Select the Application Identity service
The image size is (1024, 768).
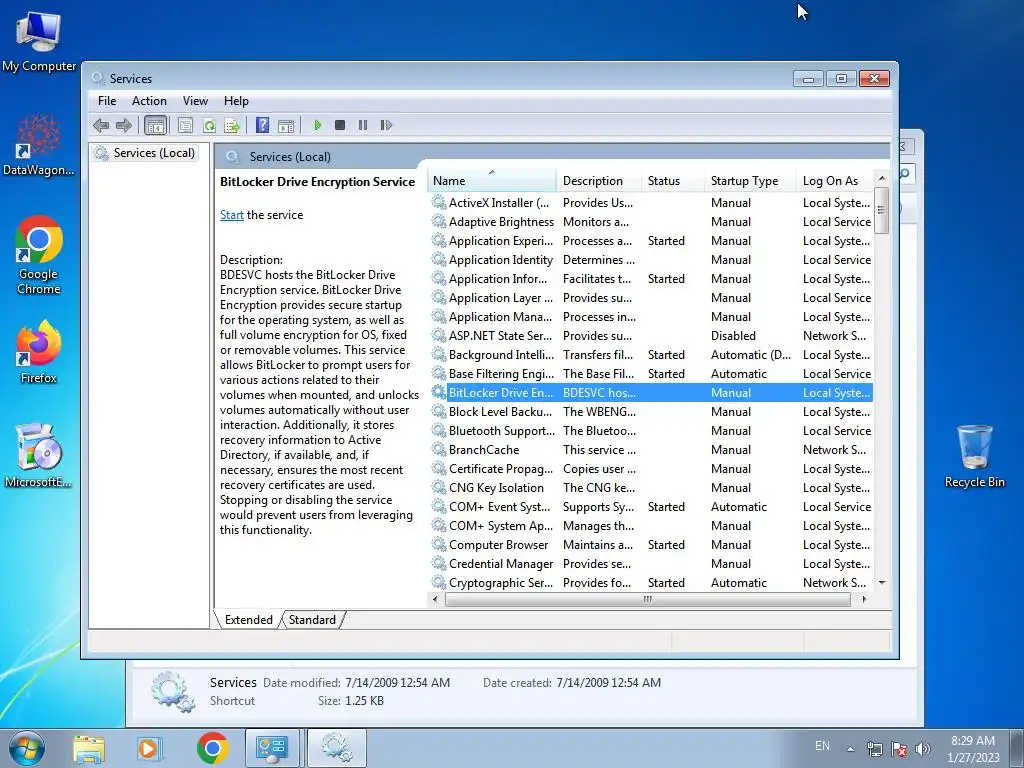pyautogui.click(x=651, y=260)
